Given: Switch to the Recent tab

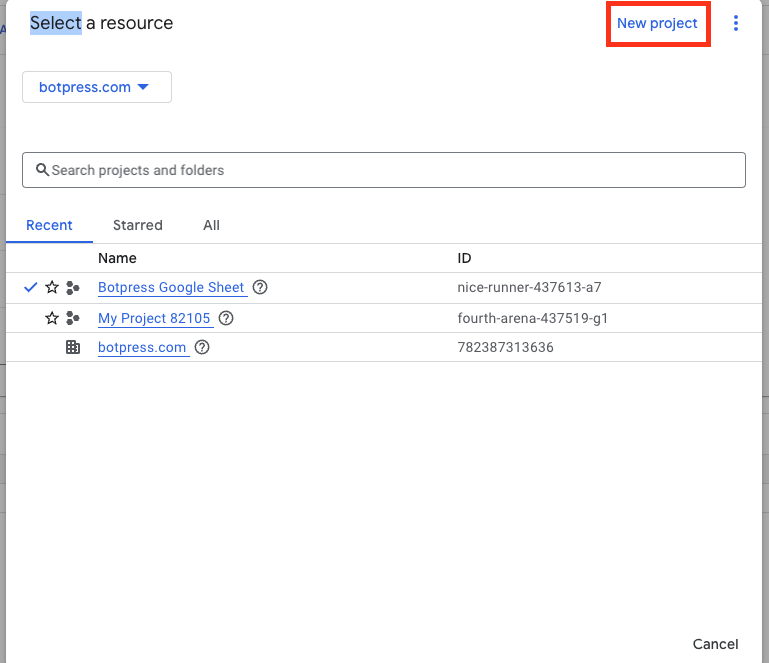Looking at the screenshot, I should point(49,225).
